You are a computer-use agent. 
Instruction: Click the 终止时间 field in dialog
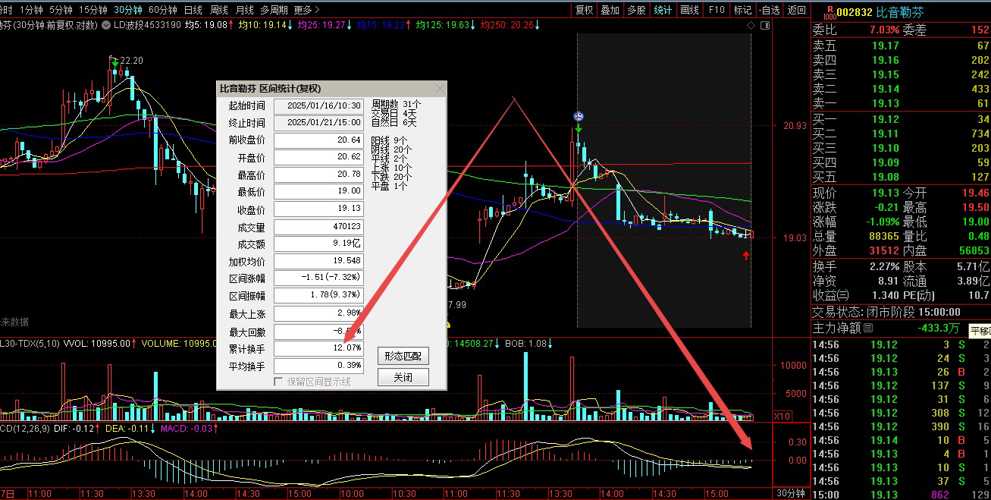[319, 123]
